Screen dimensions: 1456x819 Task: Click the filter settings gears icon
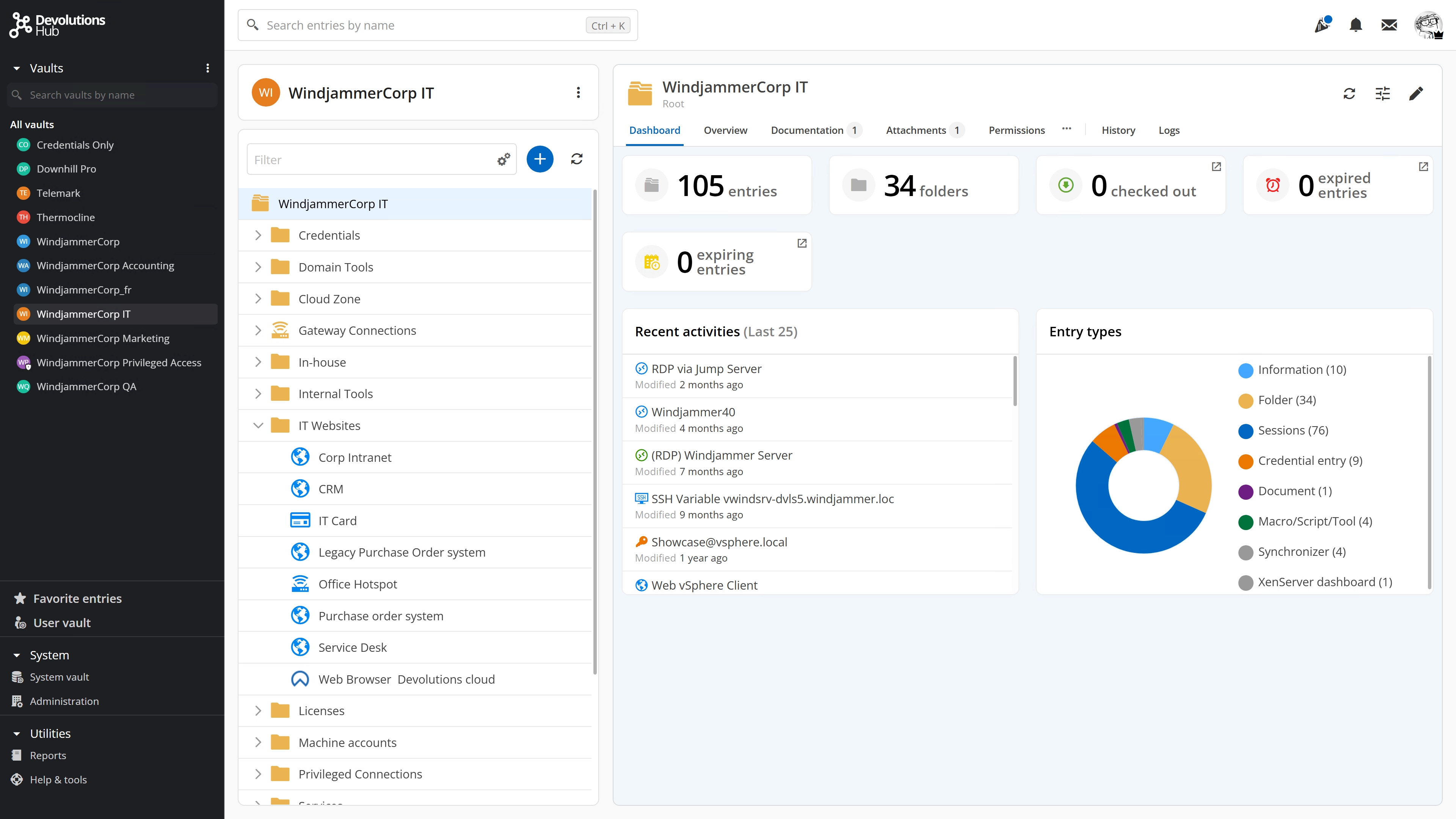click(x=503, y=160)
